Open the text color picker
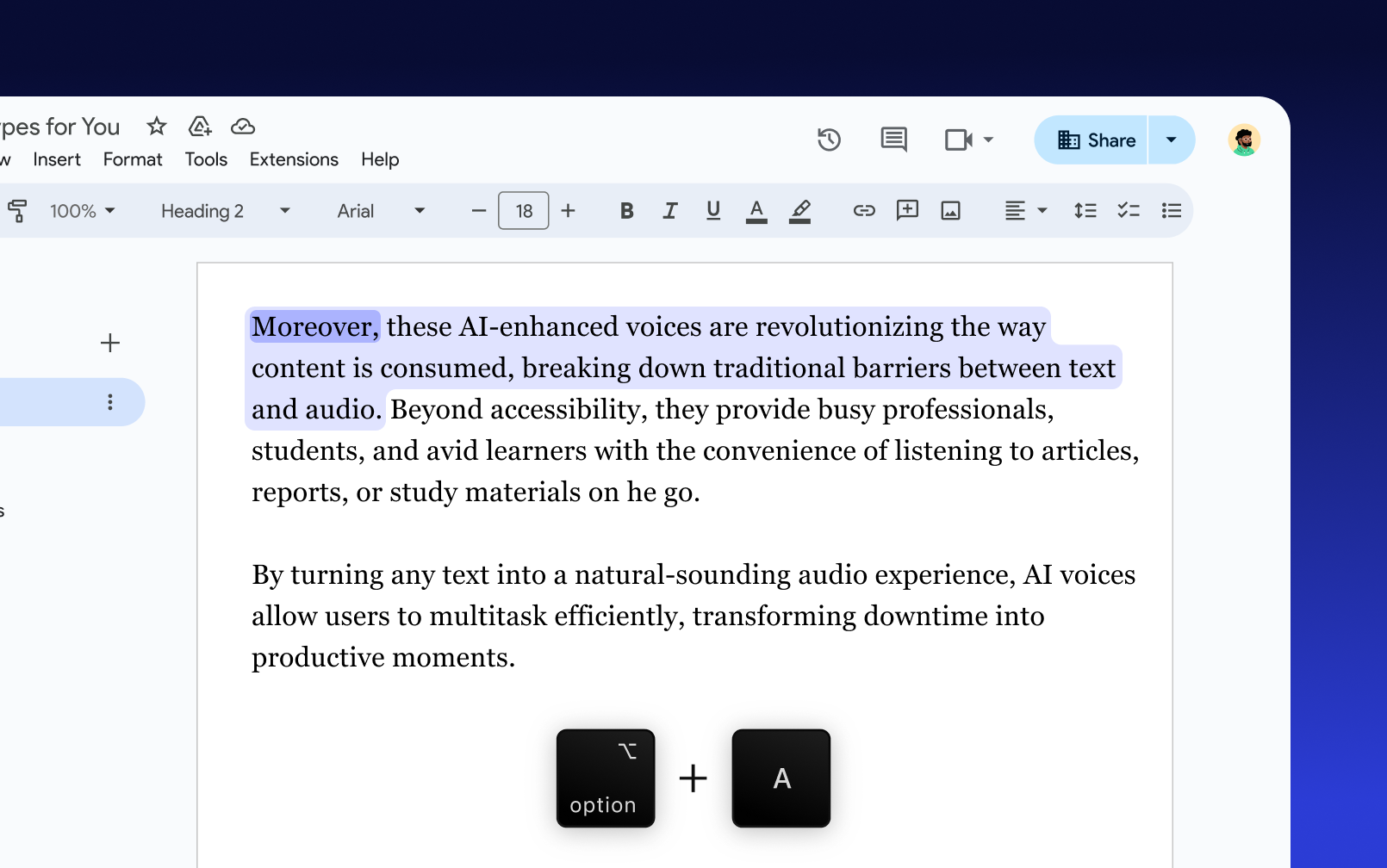Viewport: 1387px width, 868px height. pos(756,210)
